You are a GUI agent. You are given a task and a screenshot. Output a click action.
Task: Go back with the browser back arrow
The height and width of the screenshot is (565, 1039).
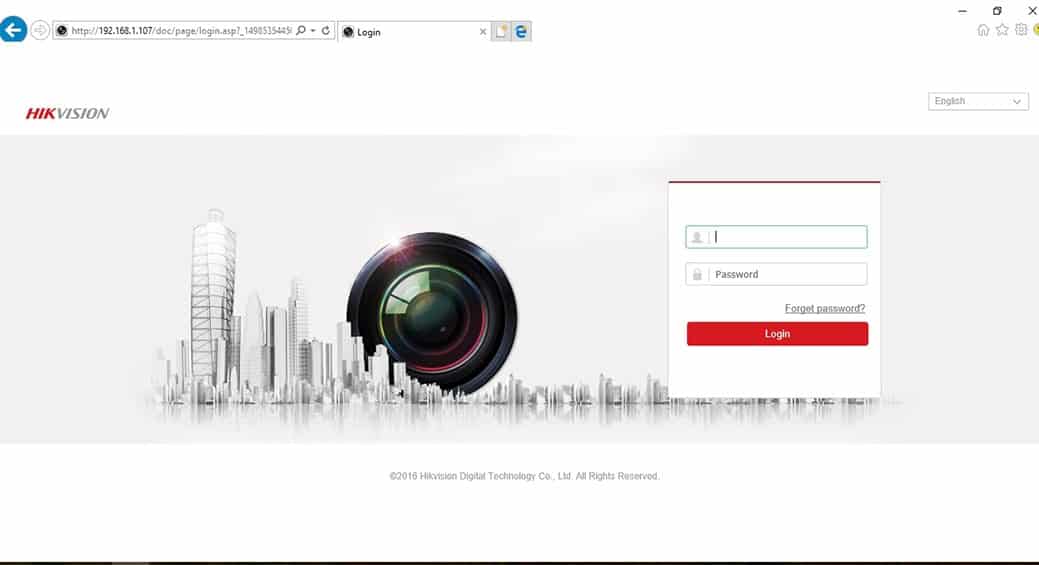coord(13,30)
